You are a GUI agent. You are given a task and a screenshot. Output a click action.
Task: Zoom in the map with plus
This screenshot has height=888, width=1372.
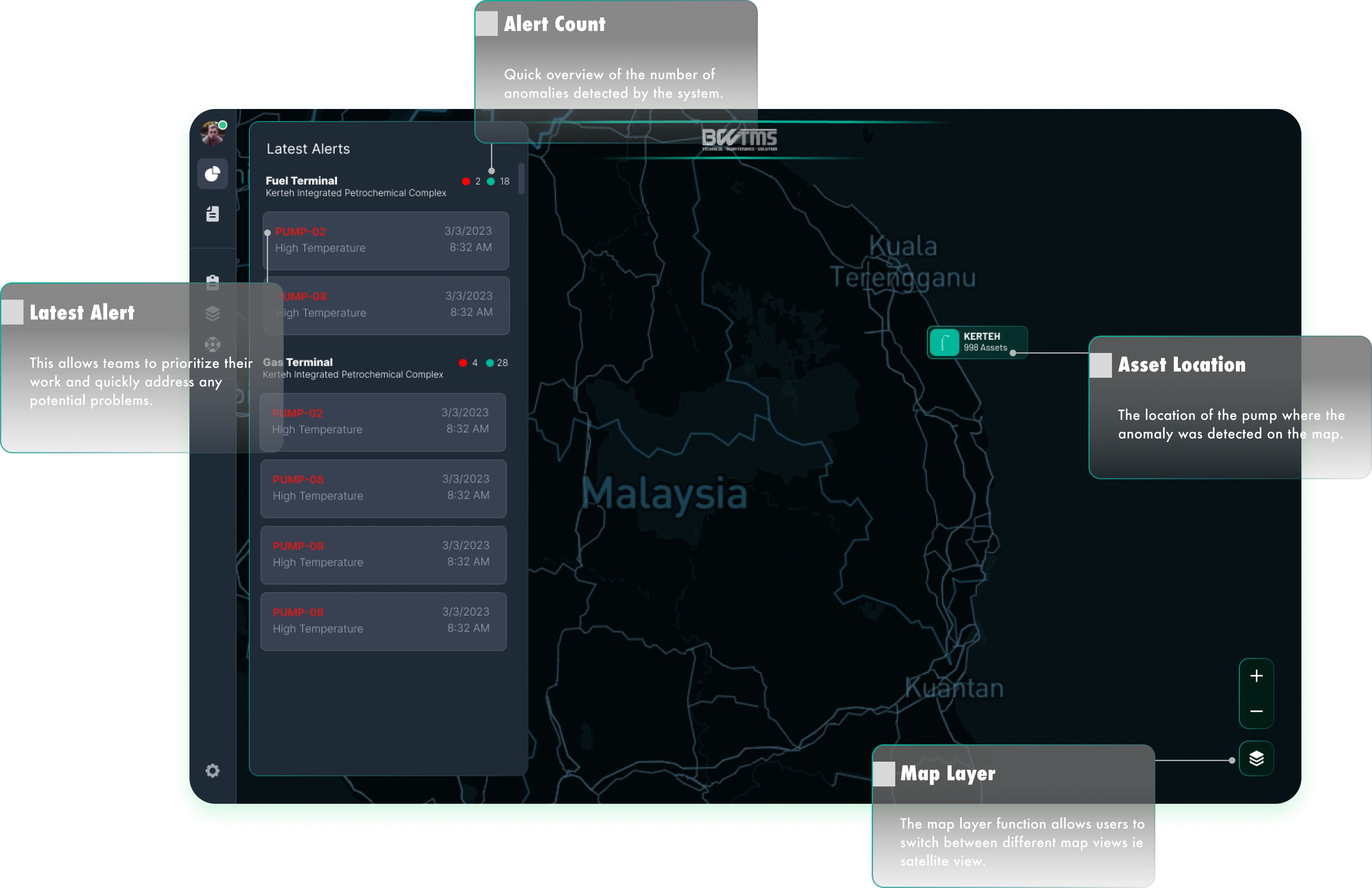(1256, 676)
